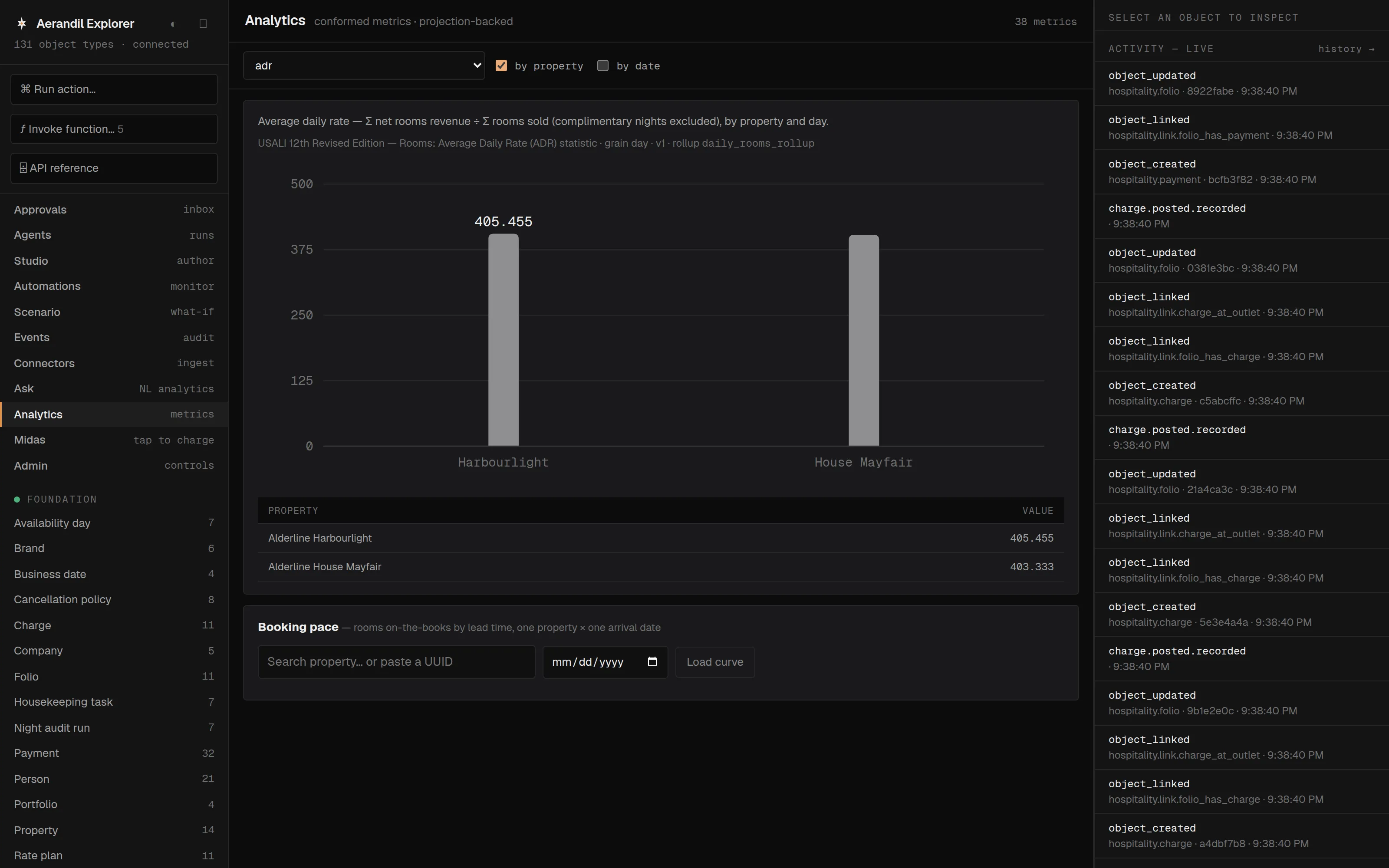Open activity for payment bcfb3f82
The height and width of the screenshot is (868, 1389).
click(1241, 172)
